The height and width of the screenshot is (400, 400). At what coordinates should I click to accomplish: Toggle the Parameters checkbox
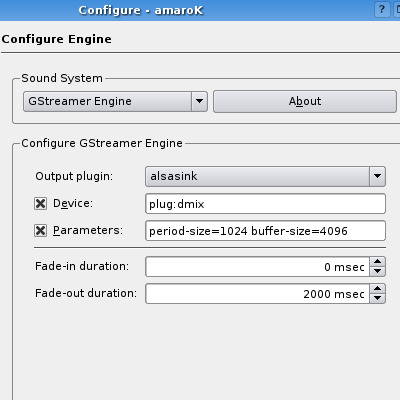click(x=40, y=230)
